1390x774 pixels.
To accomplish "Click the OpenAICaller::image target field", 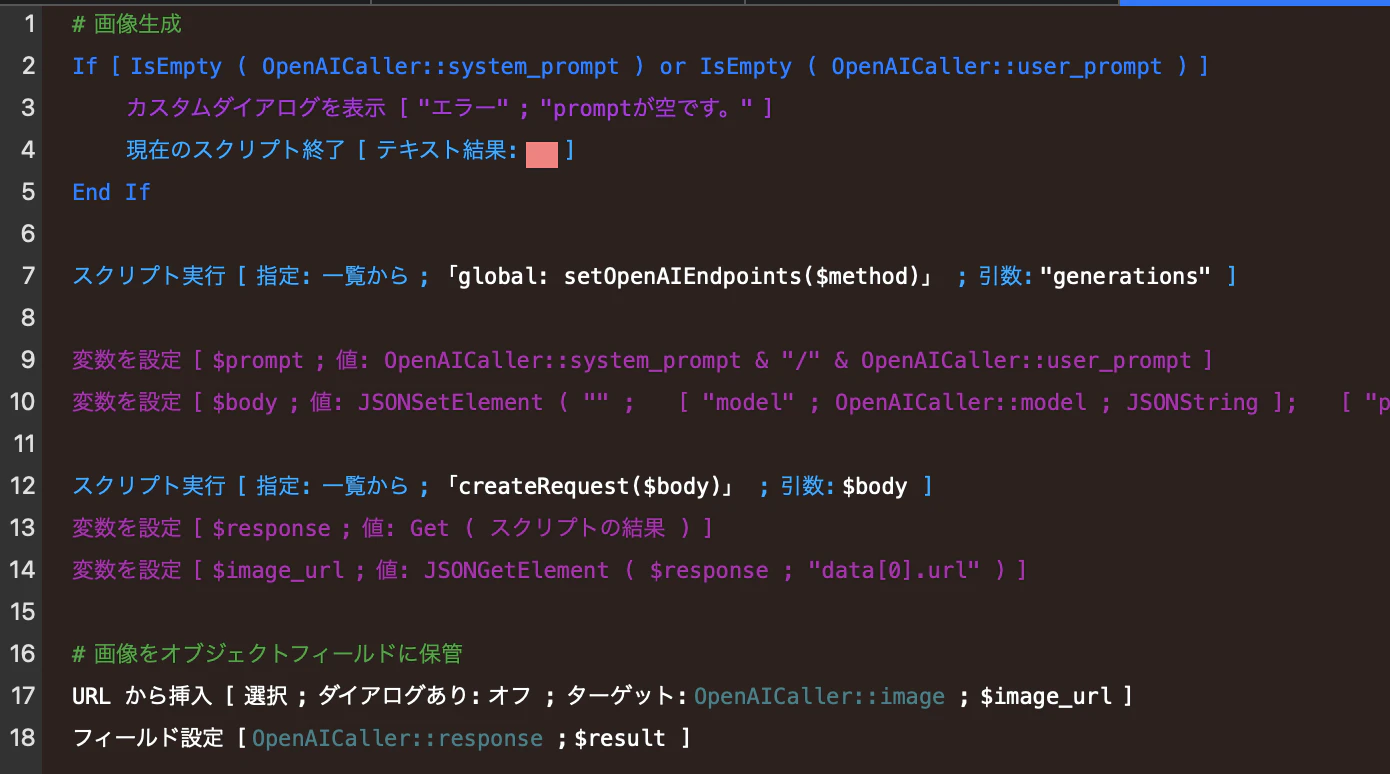I will coord(819,696).
